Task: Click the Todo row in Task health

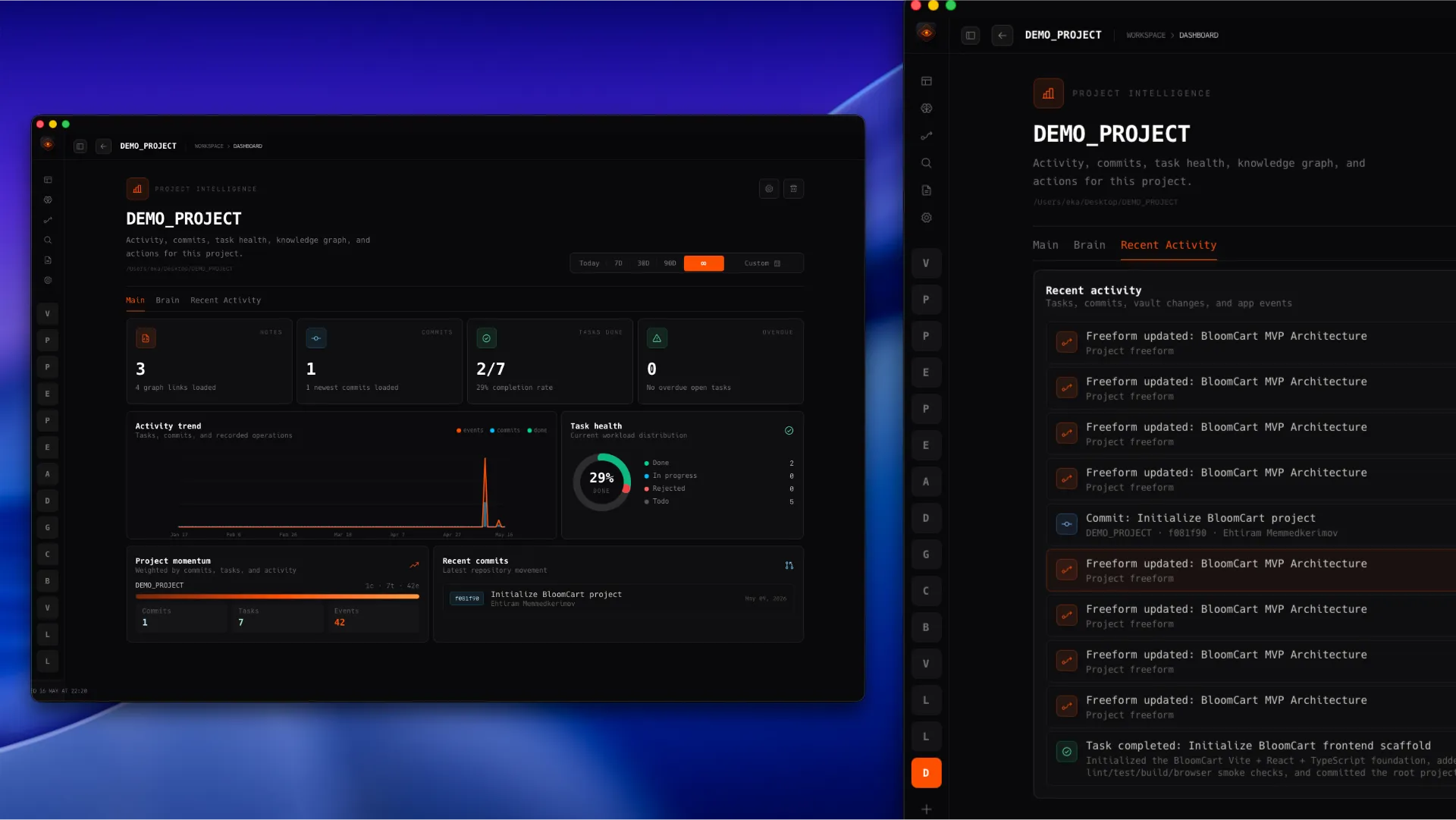Action: click(x=719, y=501)
